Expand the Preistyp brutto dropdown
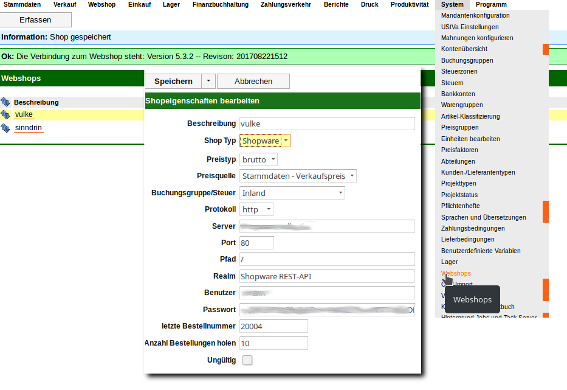The image size is (567, 390). tap(259, 159)
